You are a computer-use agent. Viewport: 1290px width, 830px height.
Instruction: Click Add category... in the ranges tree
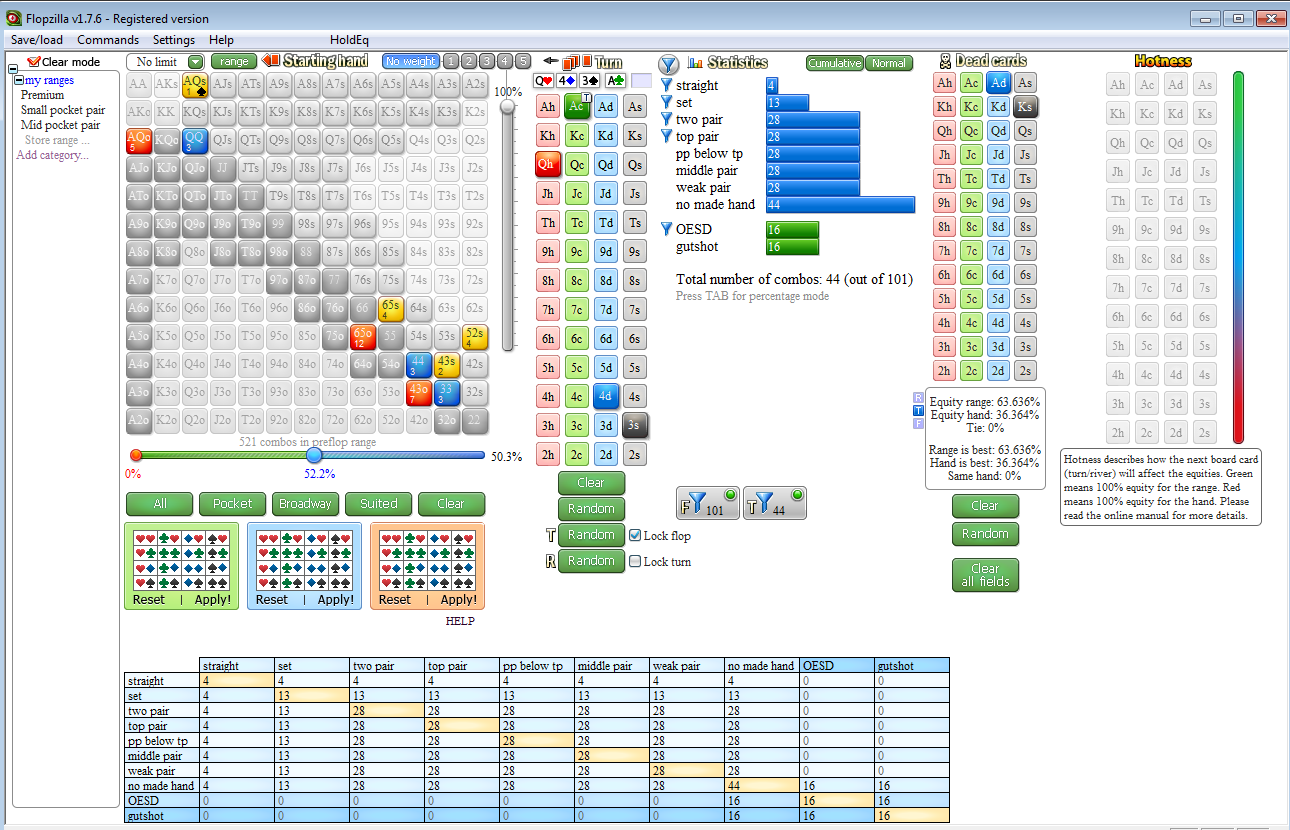point(52,155)
